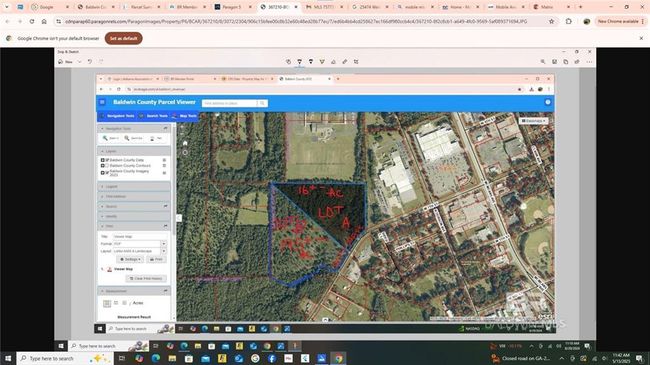The image size is (650, 365).
Task: Open the taskbar clock and date
Action: click(x=621, y=358)
